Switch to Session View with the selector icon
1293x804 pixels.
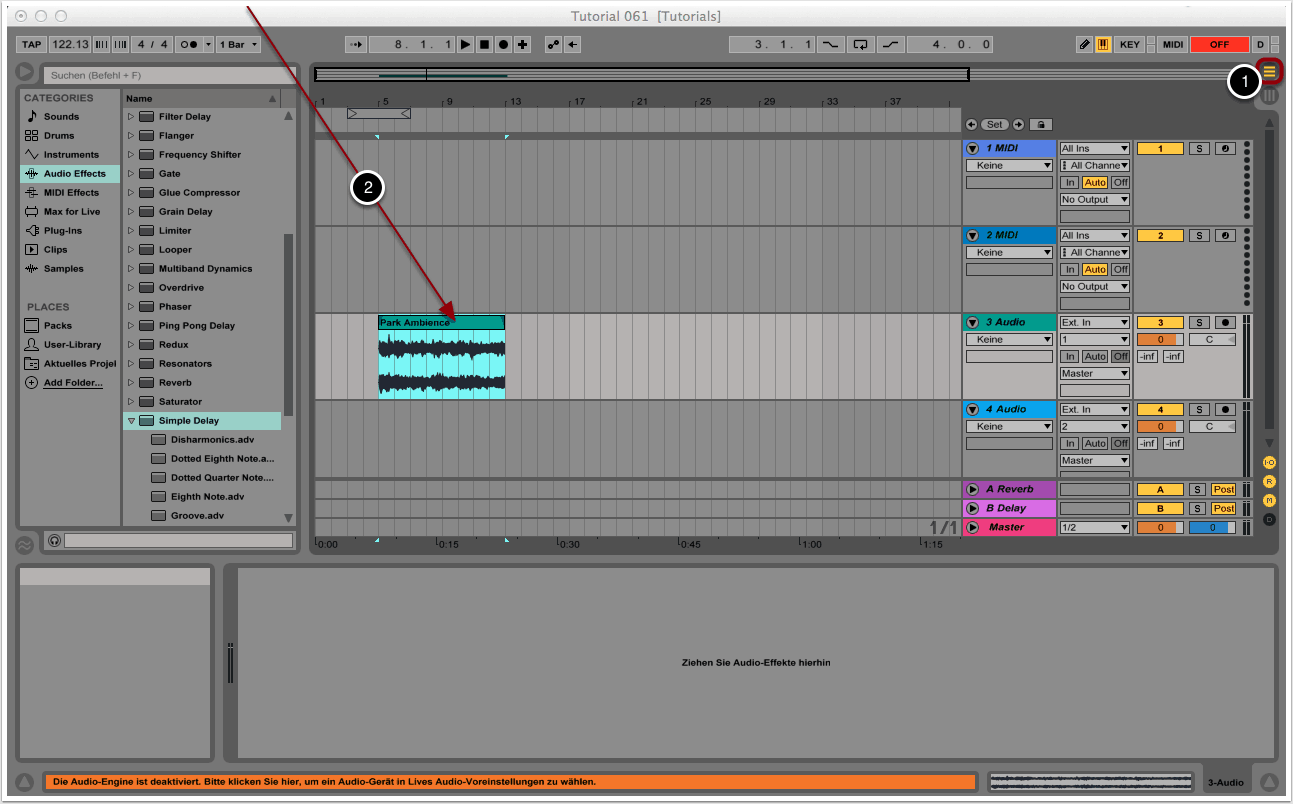coord(1270,96)
